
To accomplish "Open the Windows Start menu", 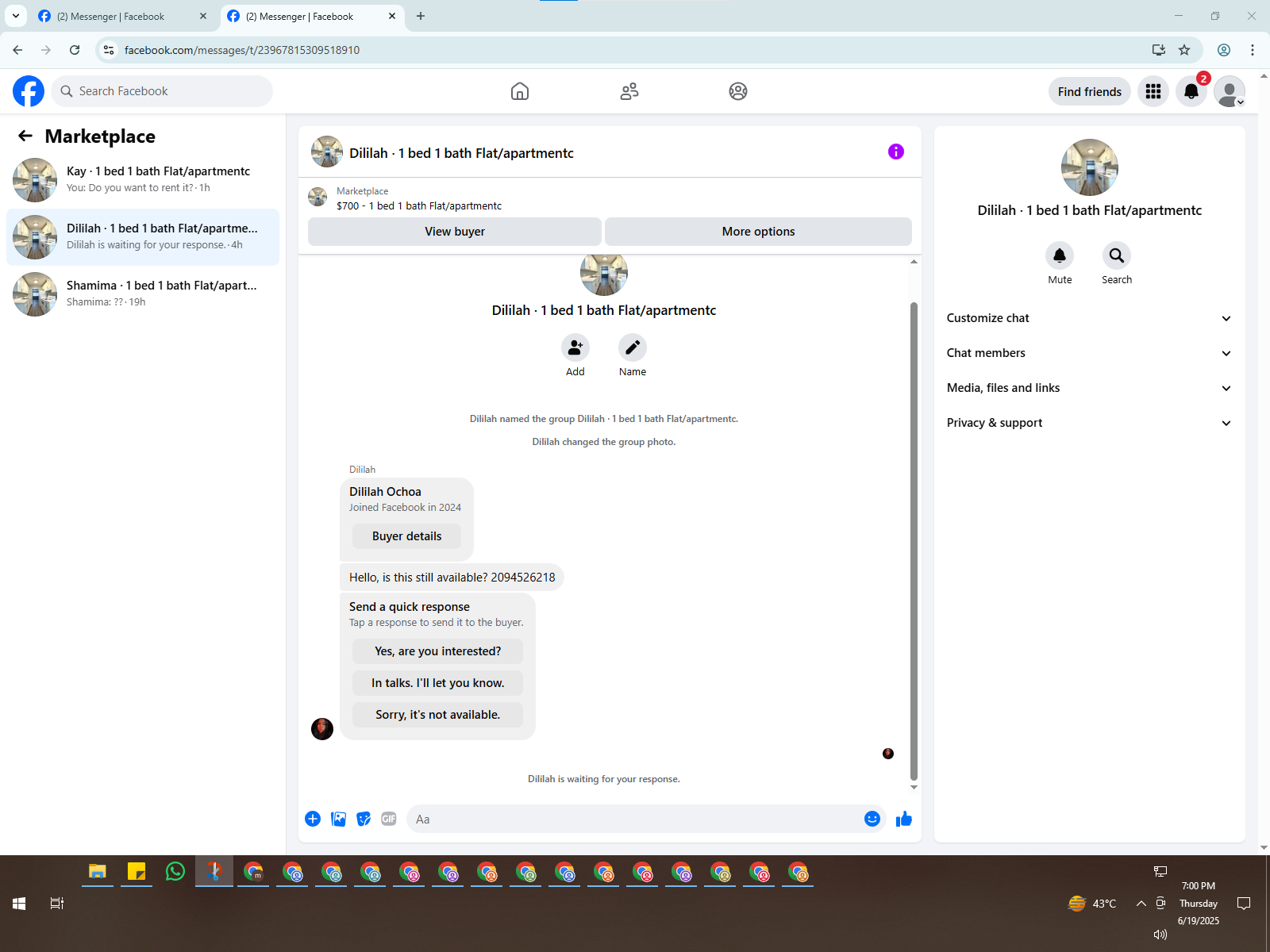I will (x=19, y=904).
